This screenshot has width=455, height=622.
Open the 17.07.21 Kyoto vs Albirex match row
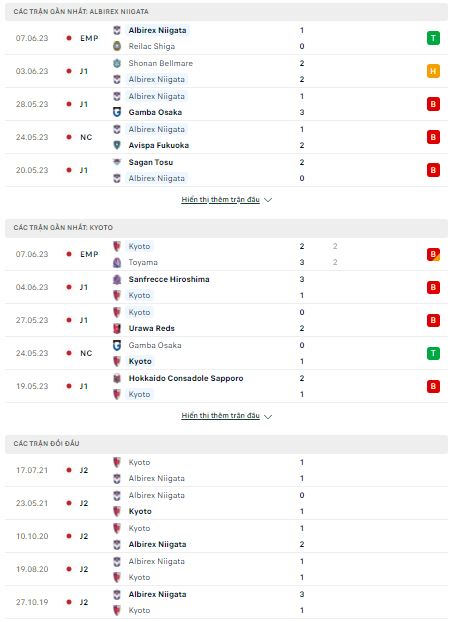(x=227, y=470)
